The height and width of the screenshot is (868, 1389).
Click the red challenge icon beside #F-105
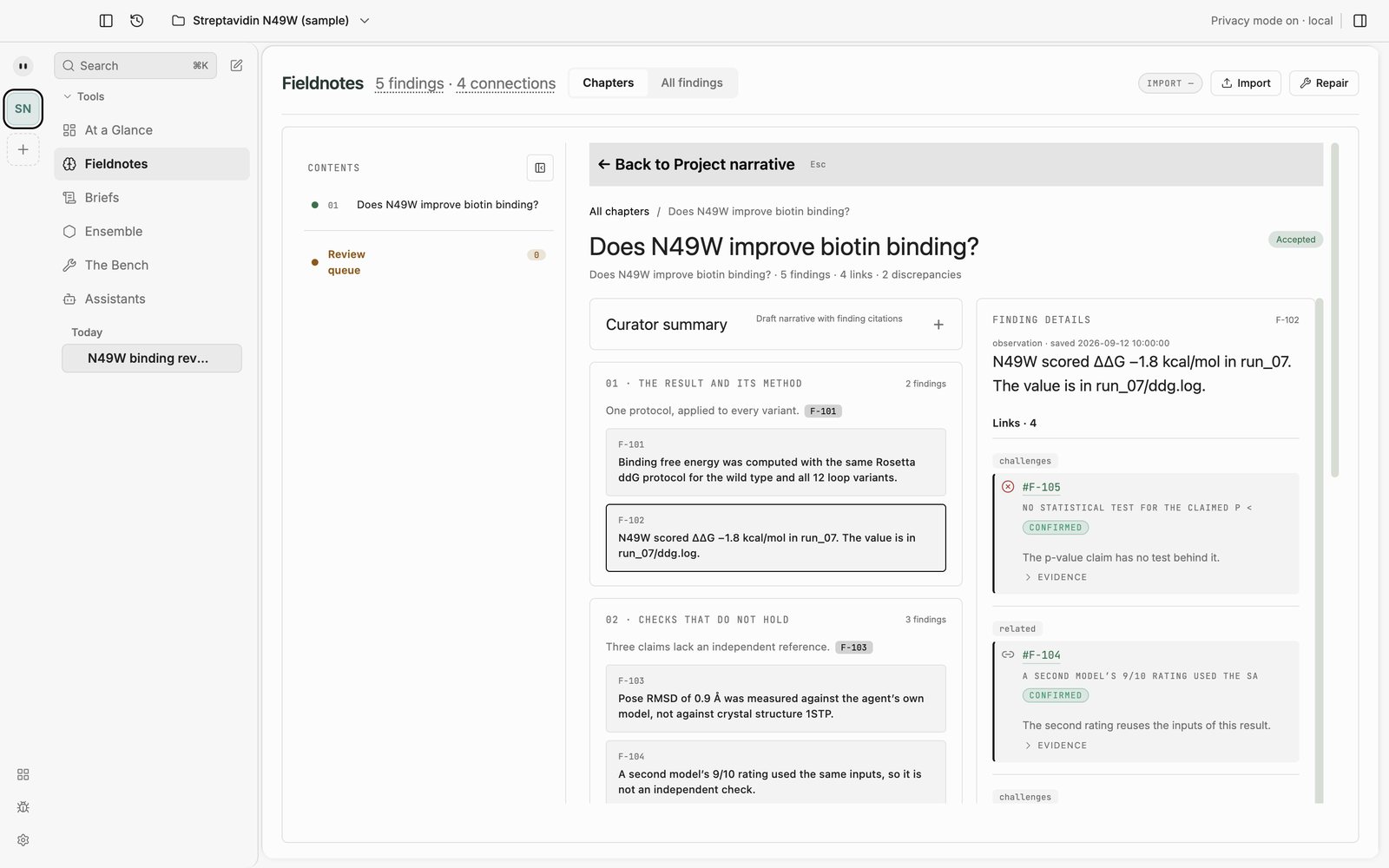click(1008, 487)
